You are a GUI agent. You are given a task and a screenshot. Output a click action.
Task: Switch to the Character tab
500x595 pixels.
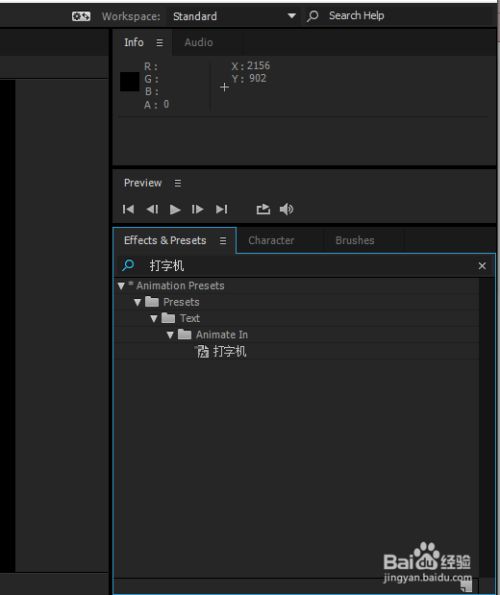(x=271, y=241)
